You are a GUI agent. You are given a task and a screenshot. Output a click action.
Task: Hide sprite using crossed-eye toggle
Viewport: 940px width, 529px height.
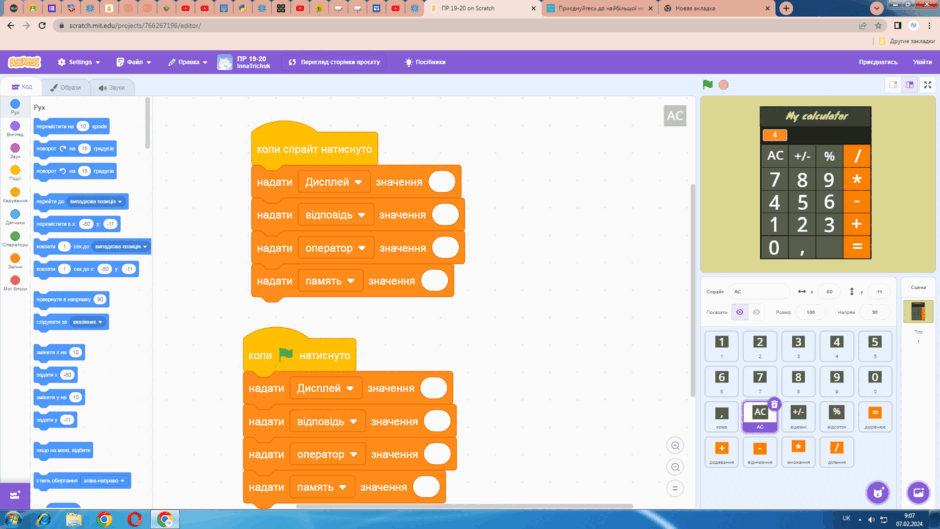756,312
